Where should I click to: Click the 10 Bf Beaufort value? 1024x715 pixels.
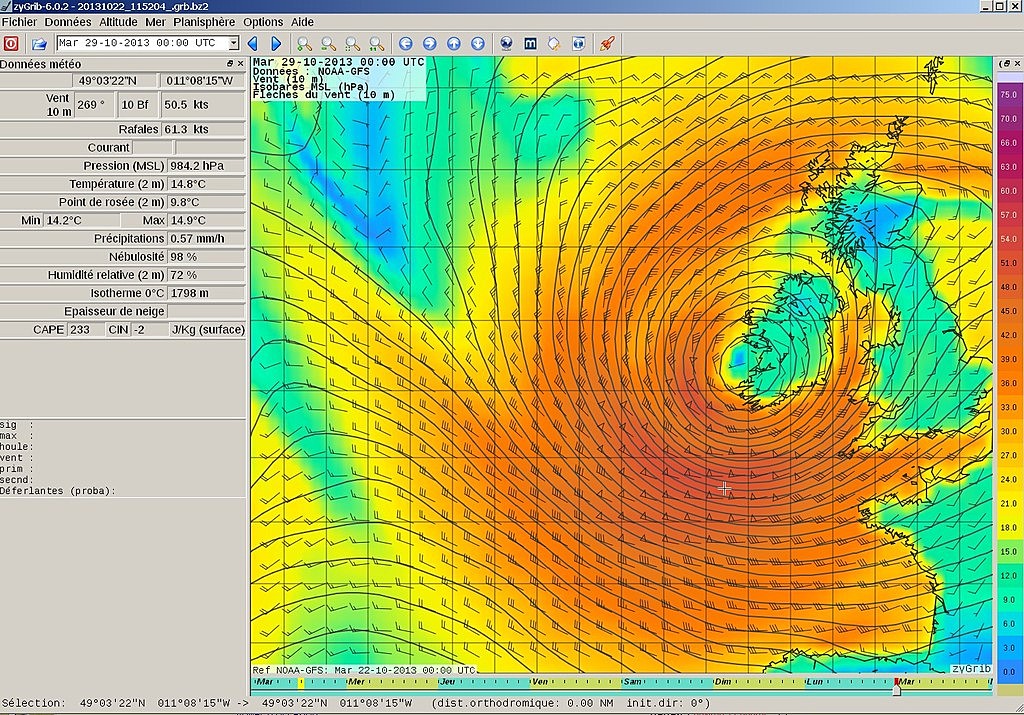pos(136,104)
